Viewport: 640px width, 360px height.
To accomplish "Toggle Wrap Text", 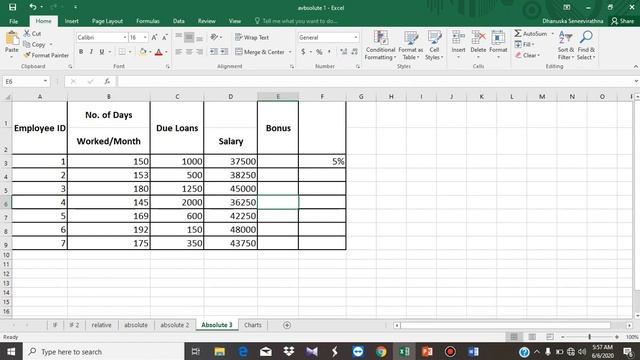I will point(252,37).
